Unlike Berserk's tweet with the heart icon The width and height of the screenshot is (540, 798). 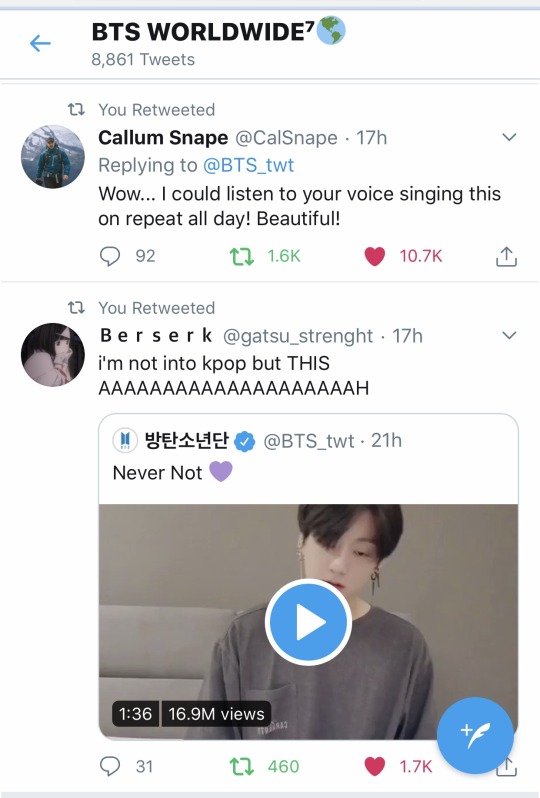tap(375, 766)
